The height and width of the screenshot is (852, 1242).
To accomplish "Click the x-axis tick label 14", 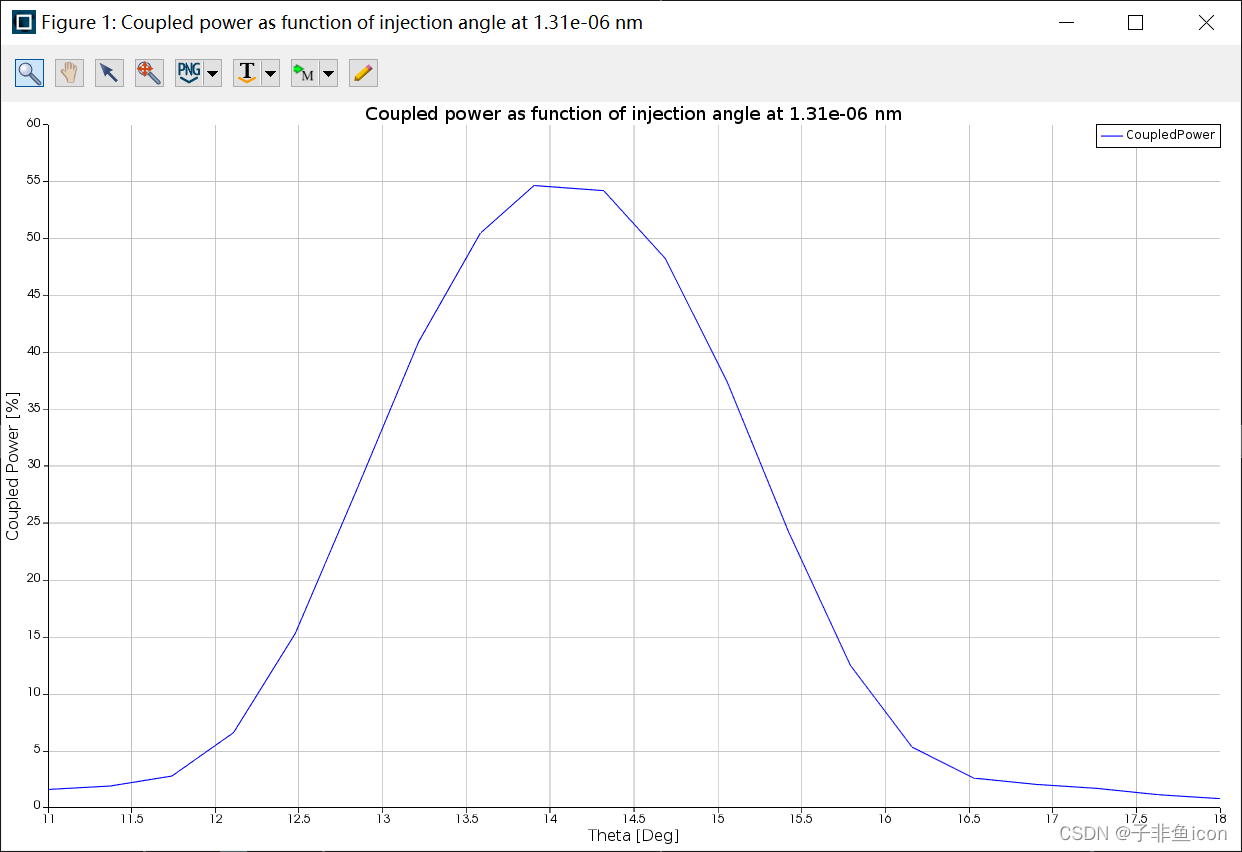I will click(x=550, y=819).
